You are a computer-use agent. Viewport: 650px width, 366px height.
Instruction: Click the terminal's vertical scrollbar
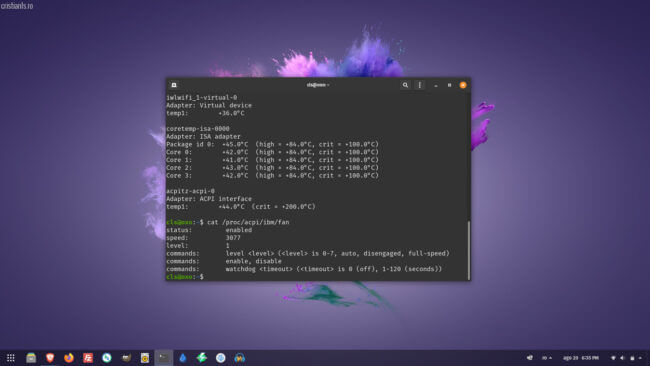(469, 250)
